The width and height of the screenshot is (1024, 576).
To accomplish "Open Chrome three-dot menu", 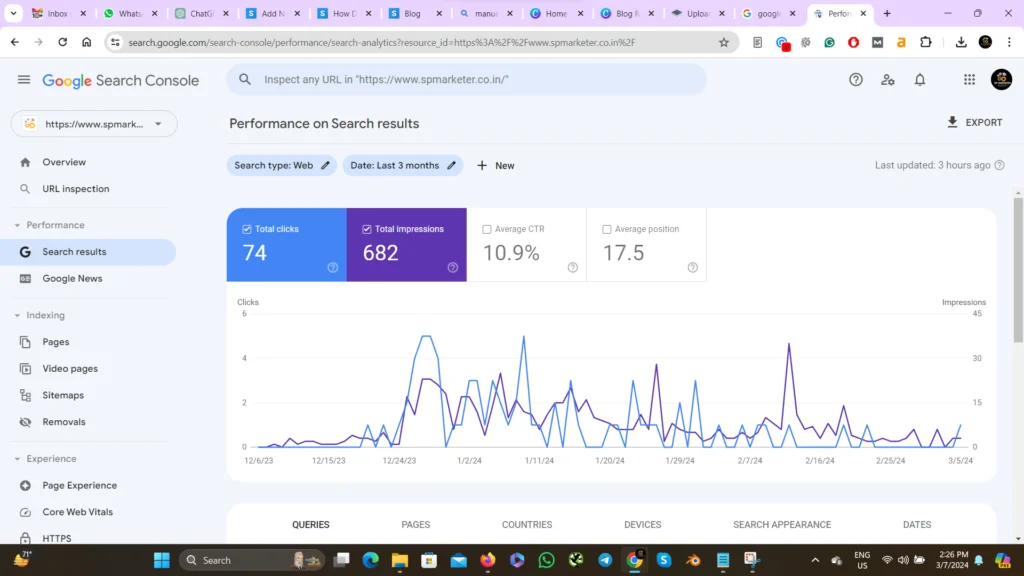I will (x=1009, y=42).
